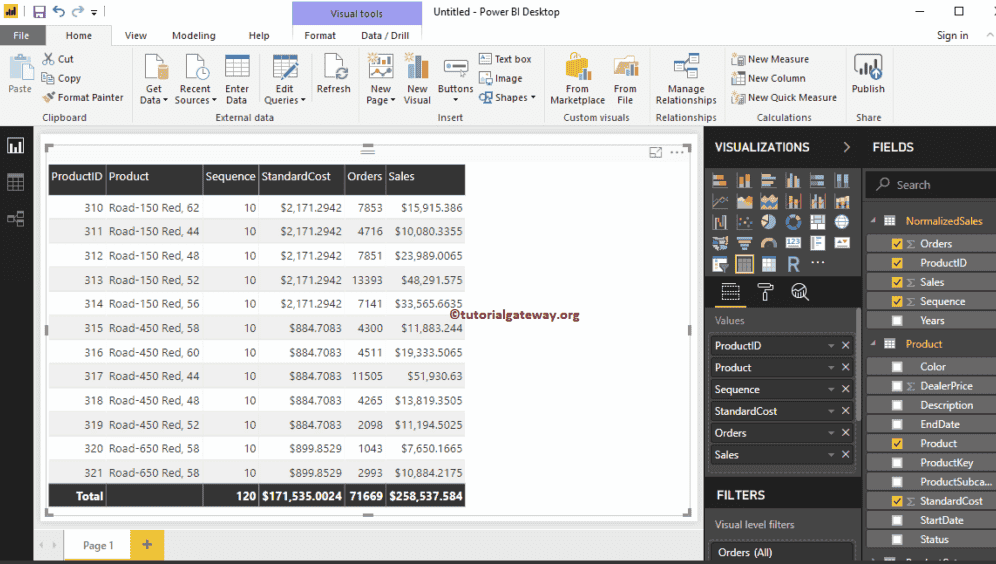Open Relationships (Model) view in left sidebar
The width and height of the screenshot is (996, 564).
point(15,218)
